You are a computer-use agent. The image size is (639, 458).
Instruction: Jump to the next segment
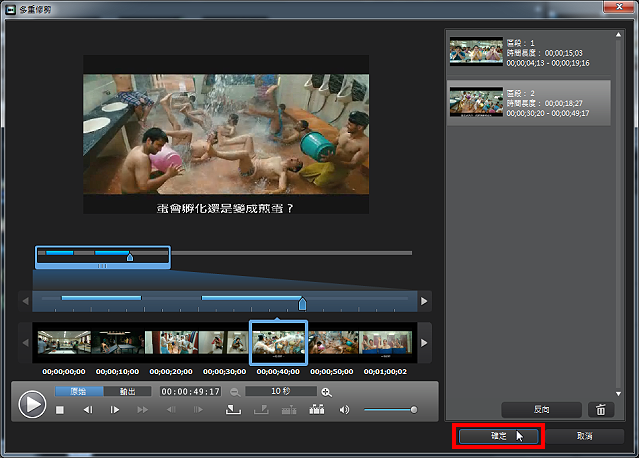(198, 410)
